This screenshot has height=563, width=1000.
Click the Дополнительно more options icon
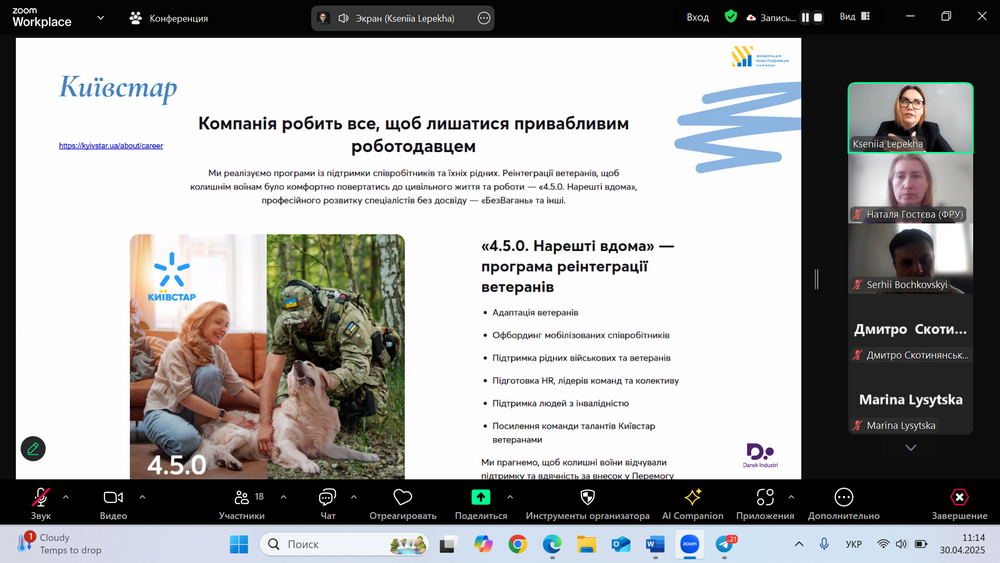pyautogui.click(x=844, y=499)
